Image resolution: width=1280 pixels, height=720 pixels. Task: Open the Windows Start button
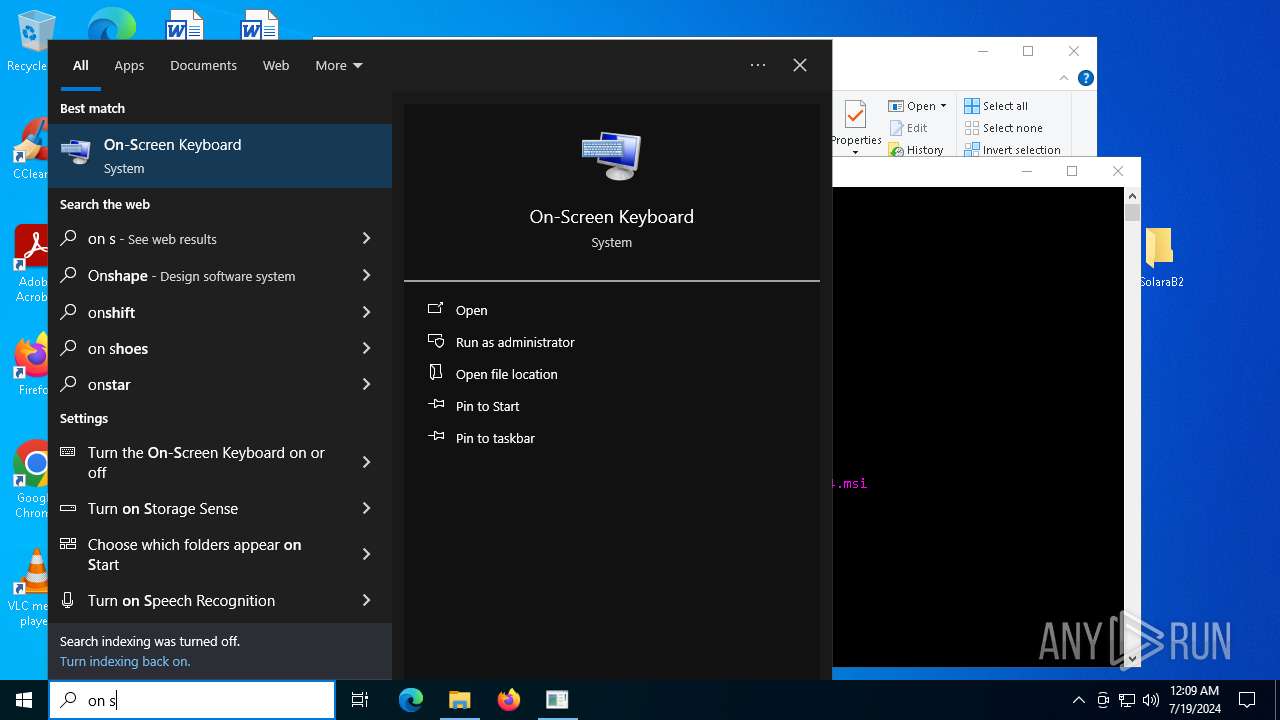pyautogui.click(x=24, y=700)
